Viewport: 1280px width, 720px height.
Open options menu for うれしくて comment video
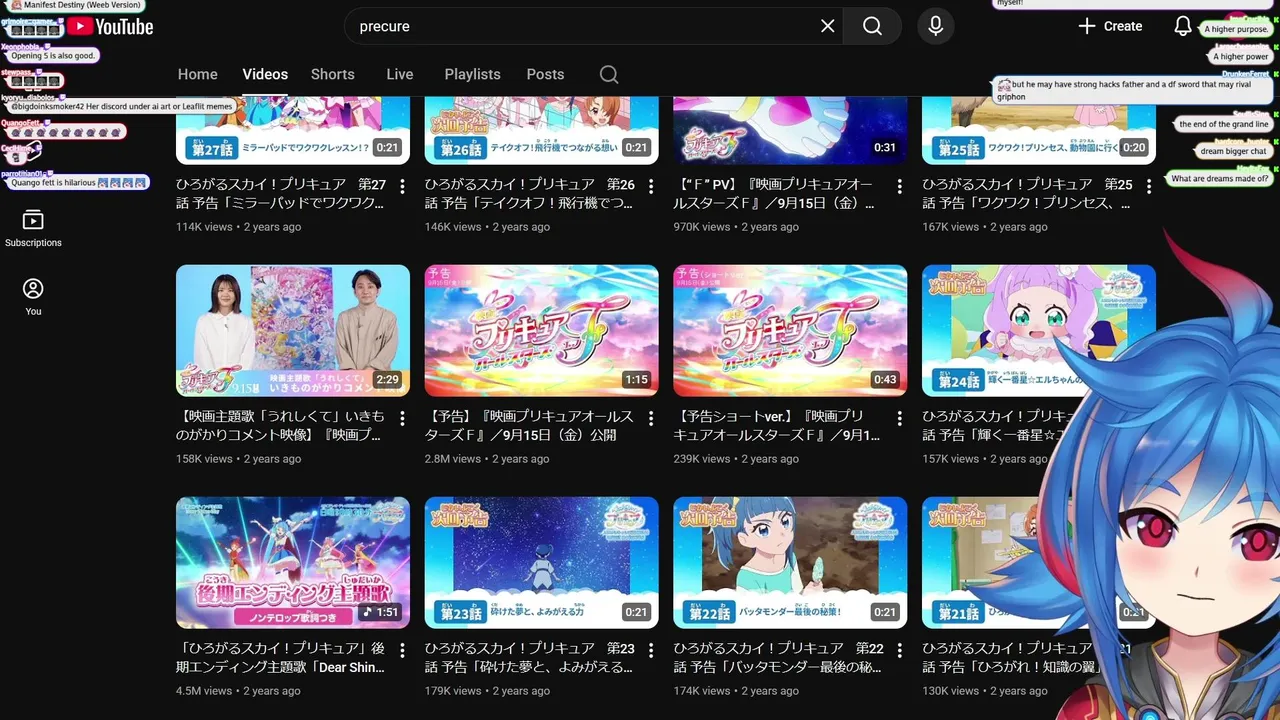pyautogui.click(x=402, y=418)
